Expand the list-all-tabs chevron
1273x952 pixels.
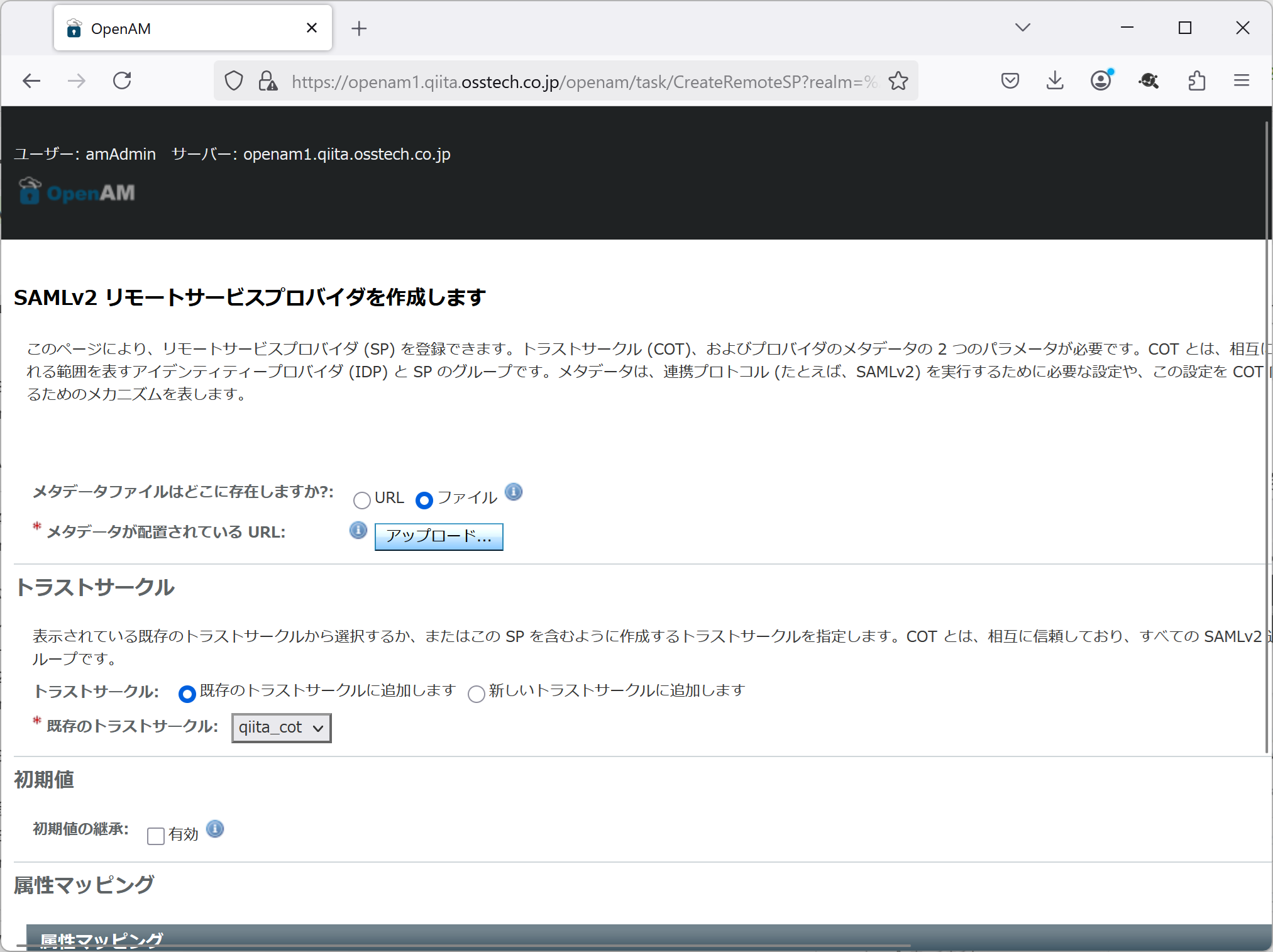1022,28
